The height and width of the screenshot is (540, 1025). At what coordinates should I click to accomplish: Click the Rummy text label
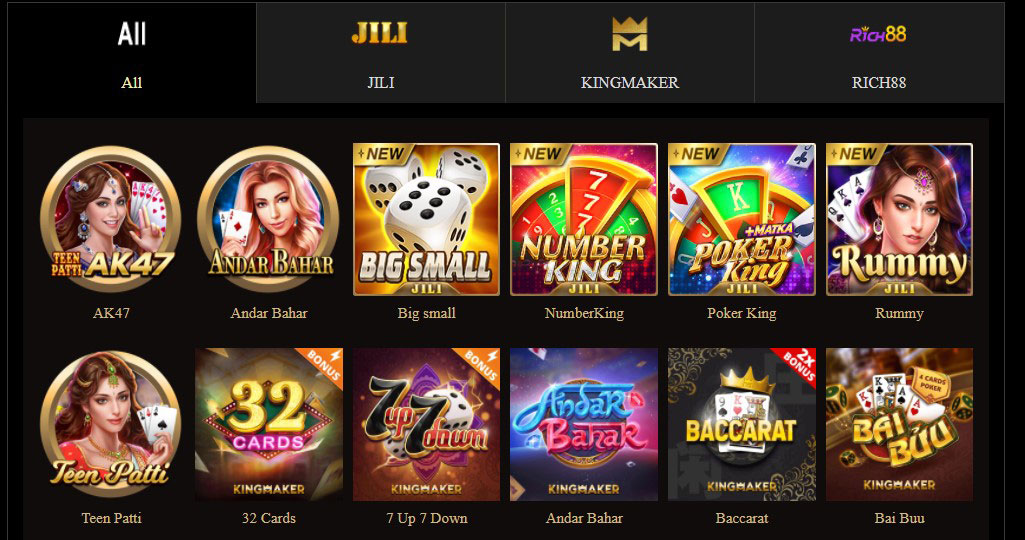[899, 313]
